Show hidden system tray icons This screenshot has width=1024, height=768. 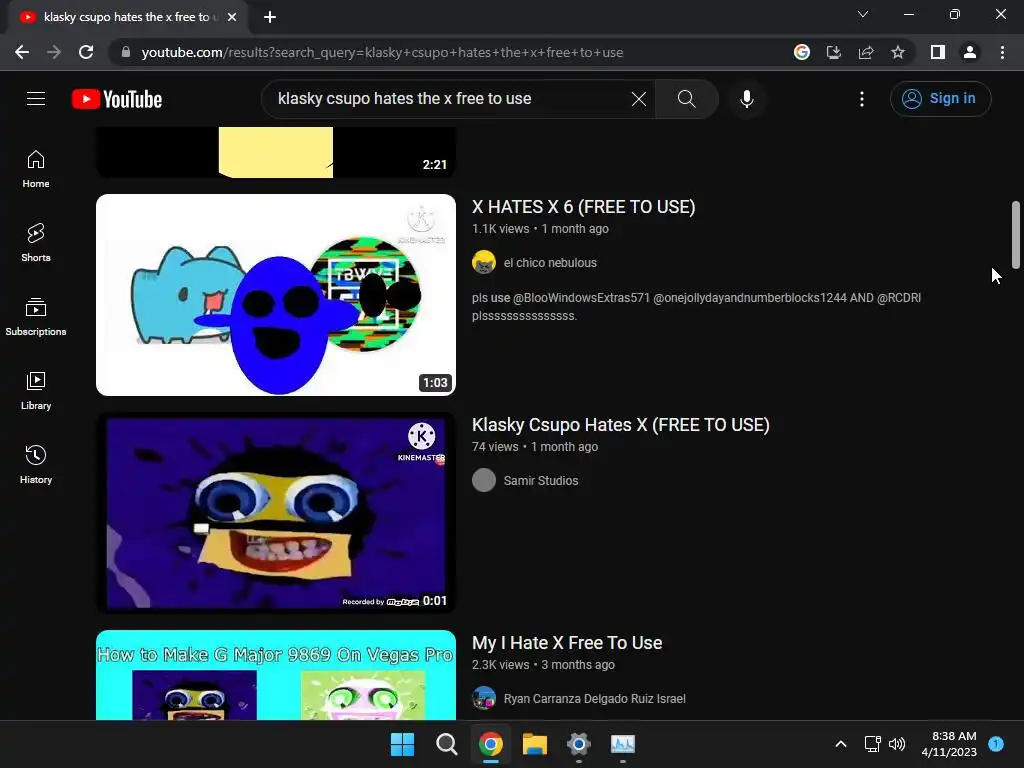click(x=841, y=744)
